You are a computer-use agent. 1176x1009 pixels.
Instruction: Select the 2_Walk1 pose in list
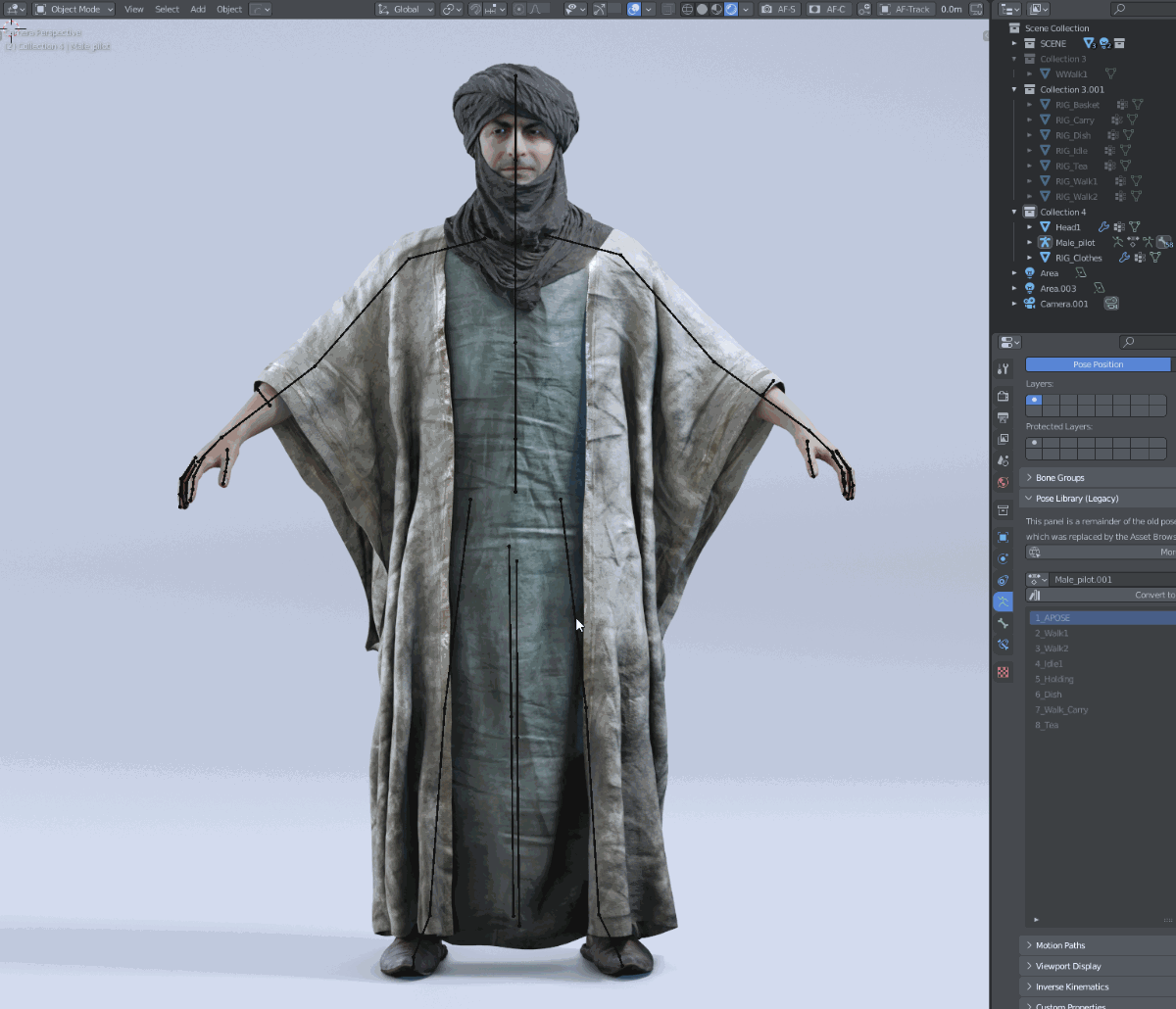pos(1102,633)
